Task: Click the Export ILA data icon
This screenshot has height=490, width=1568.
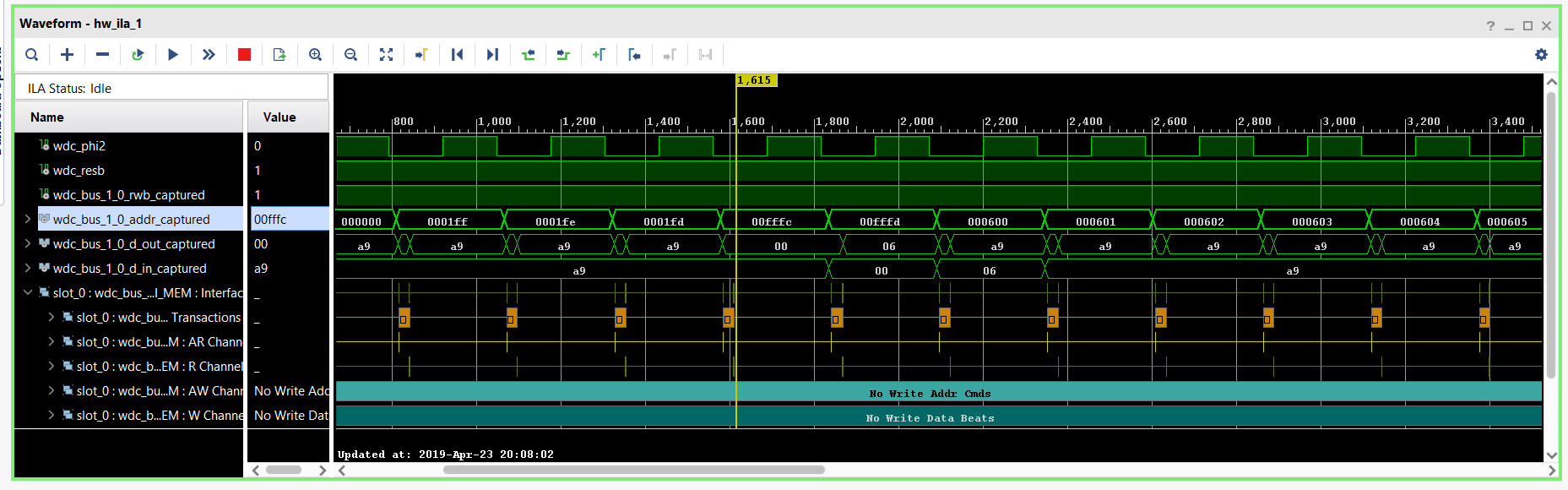Action: tap(279, 55)
